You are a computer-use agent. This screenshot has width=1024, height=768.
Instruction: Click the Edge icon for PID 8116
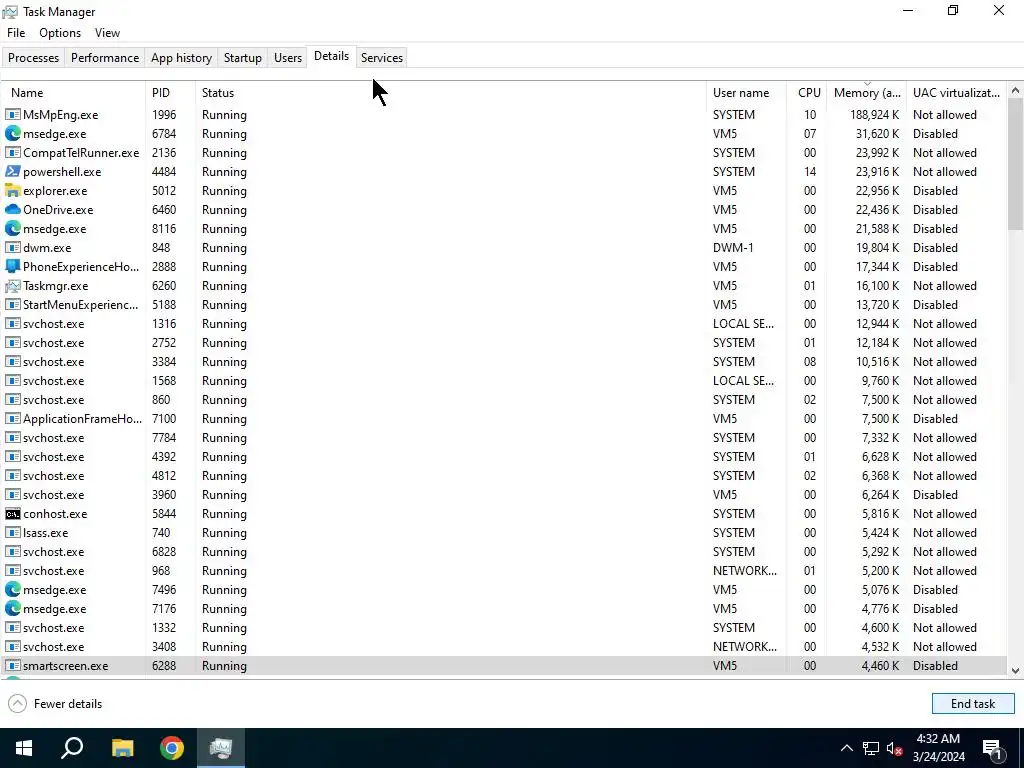(x=12, y=229)
